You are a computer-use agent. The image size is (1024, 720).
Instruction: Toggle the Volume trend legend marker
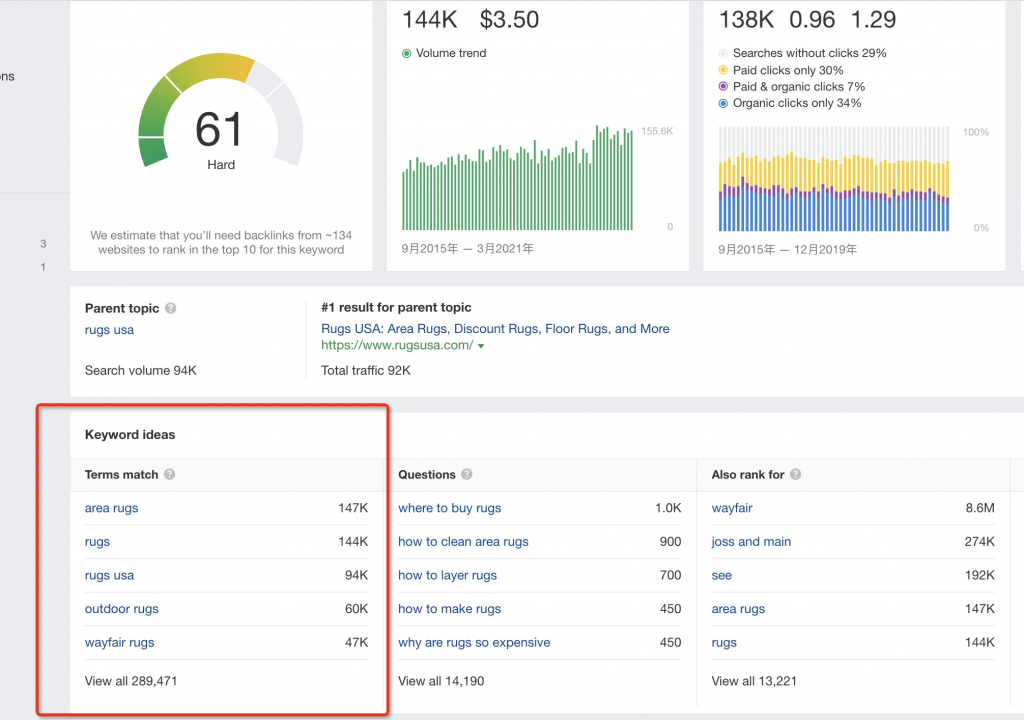coord(406,54)
